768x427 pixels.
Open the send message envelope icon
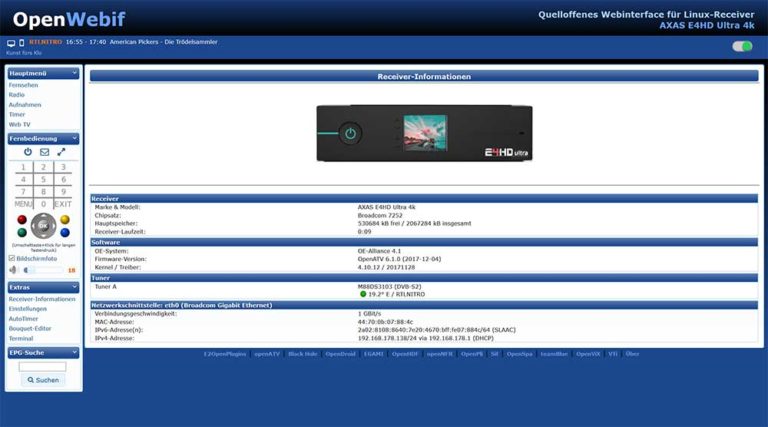coord(45,152)
